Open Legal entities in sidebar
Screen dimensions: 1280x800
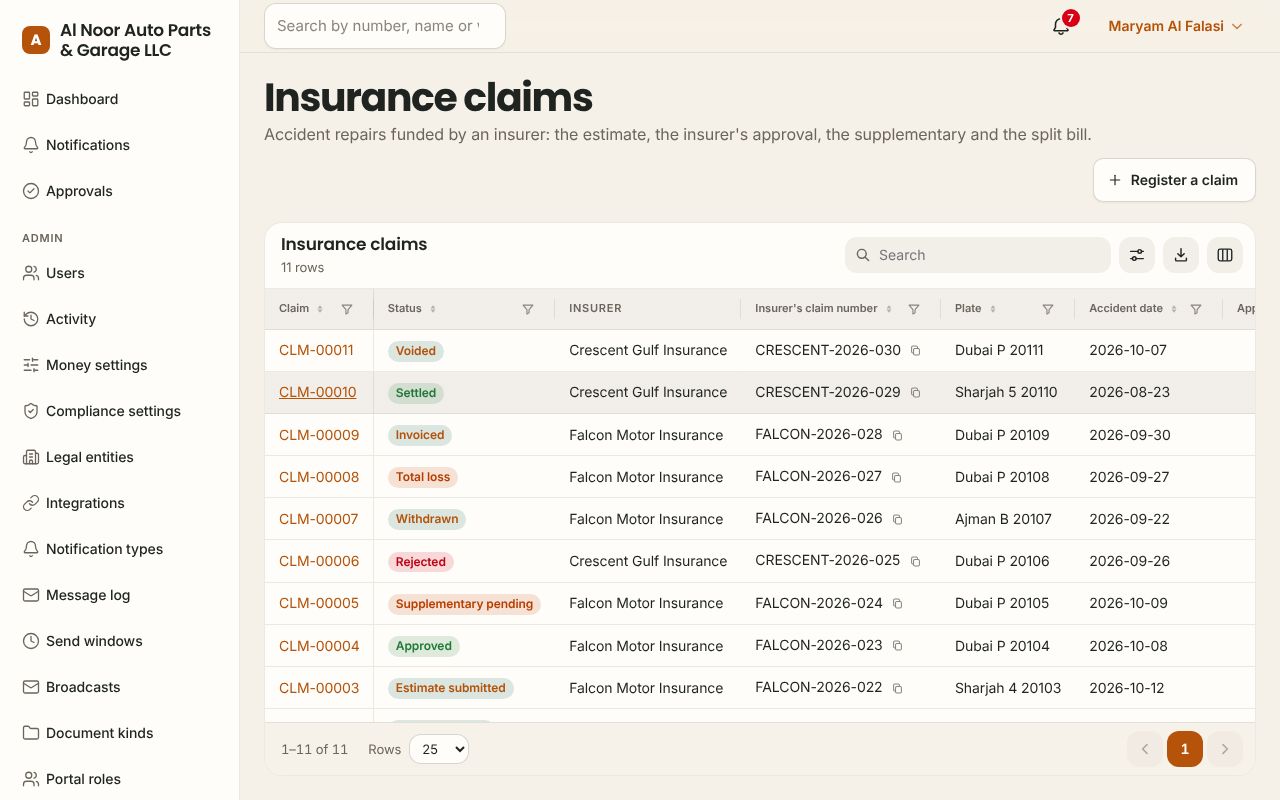(x=120, y=457)
